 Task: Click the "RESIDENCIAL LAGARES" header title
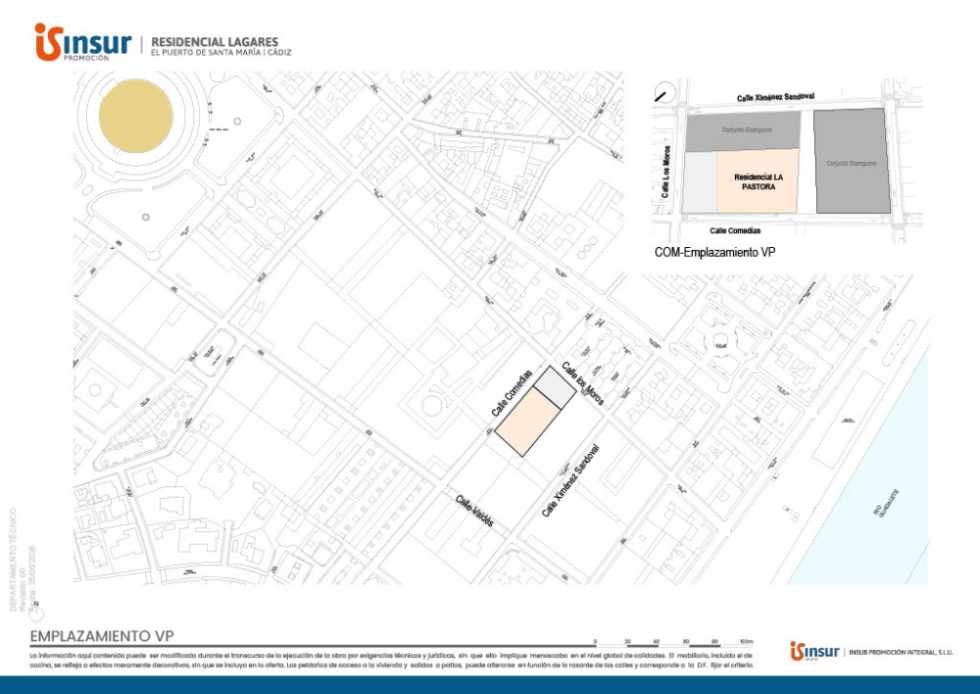point(214,41)
